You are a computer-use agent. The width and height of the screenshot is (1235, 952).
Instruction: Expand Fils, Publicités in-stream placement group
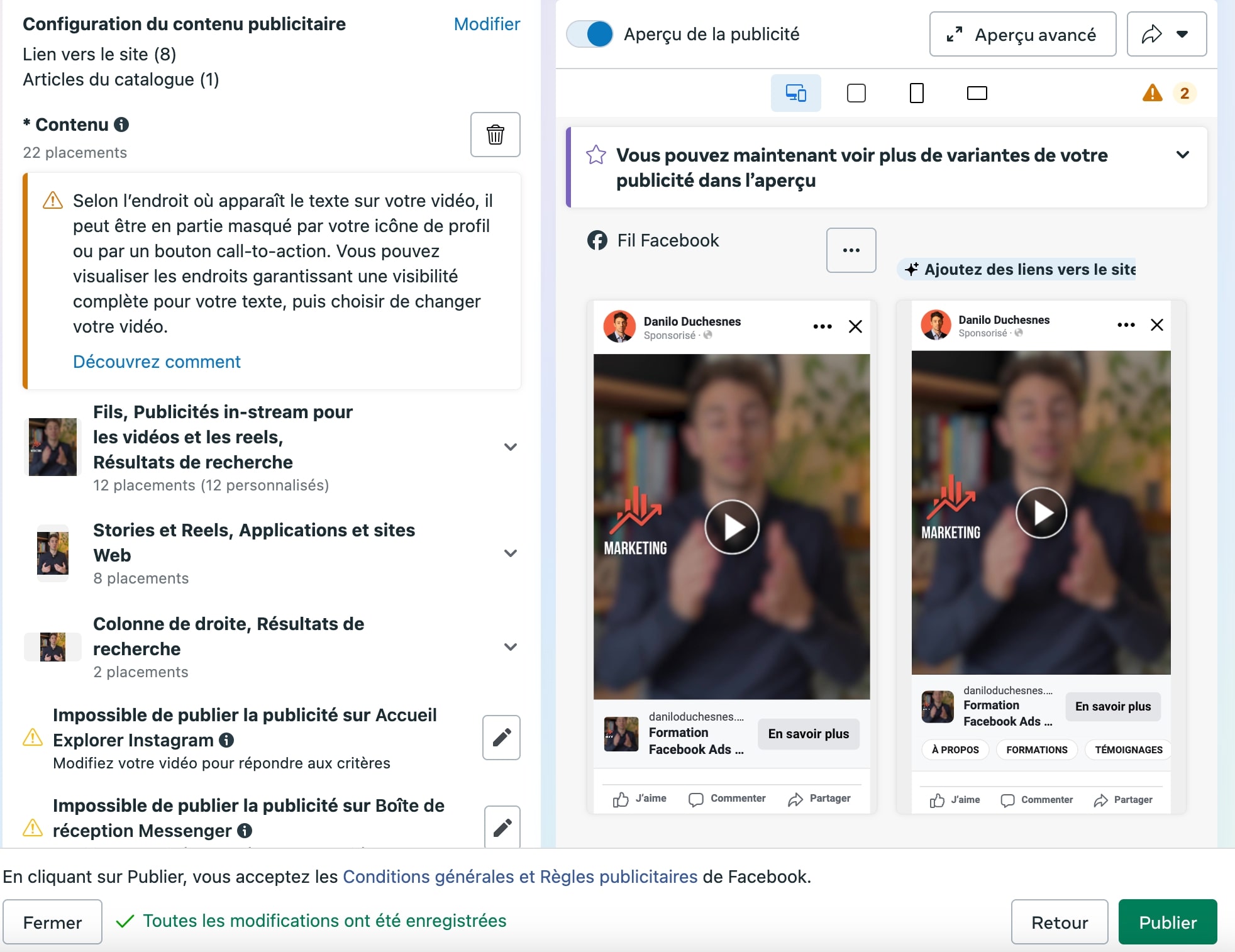[x=511, y=447]
